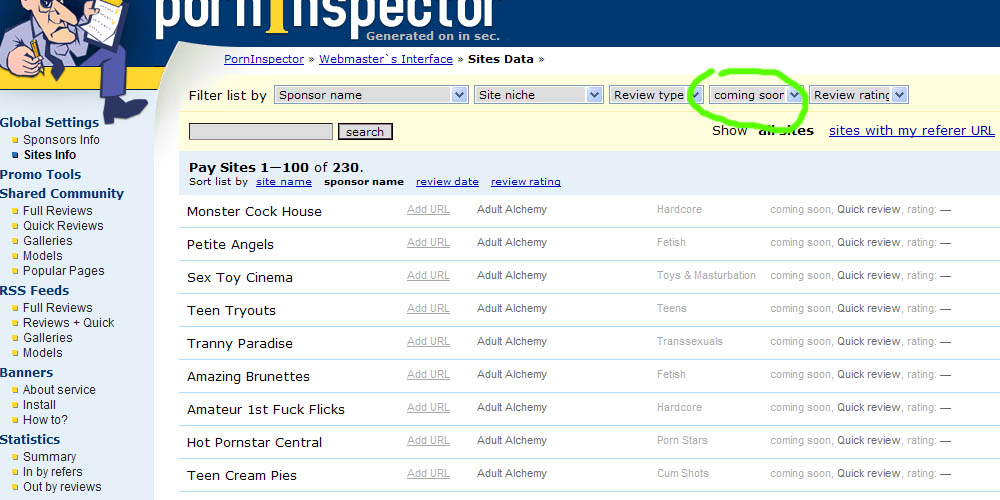Click the Toys & Masturbation niche text
Image resolution: width=1000 pixels, height=500 pixels.
(x=706, y=276)
